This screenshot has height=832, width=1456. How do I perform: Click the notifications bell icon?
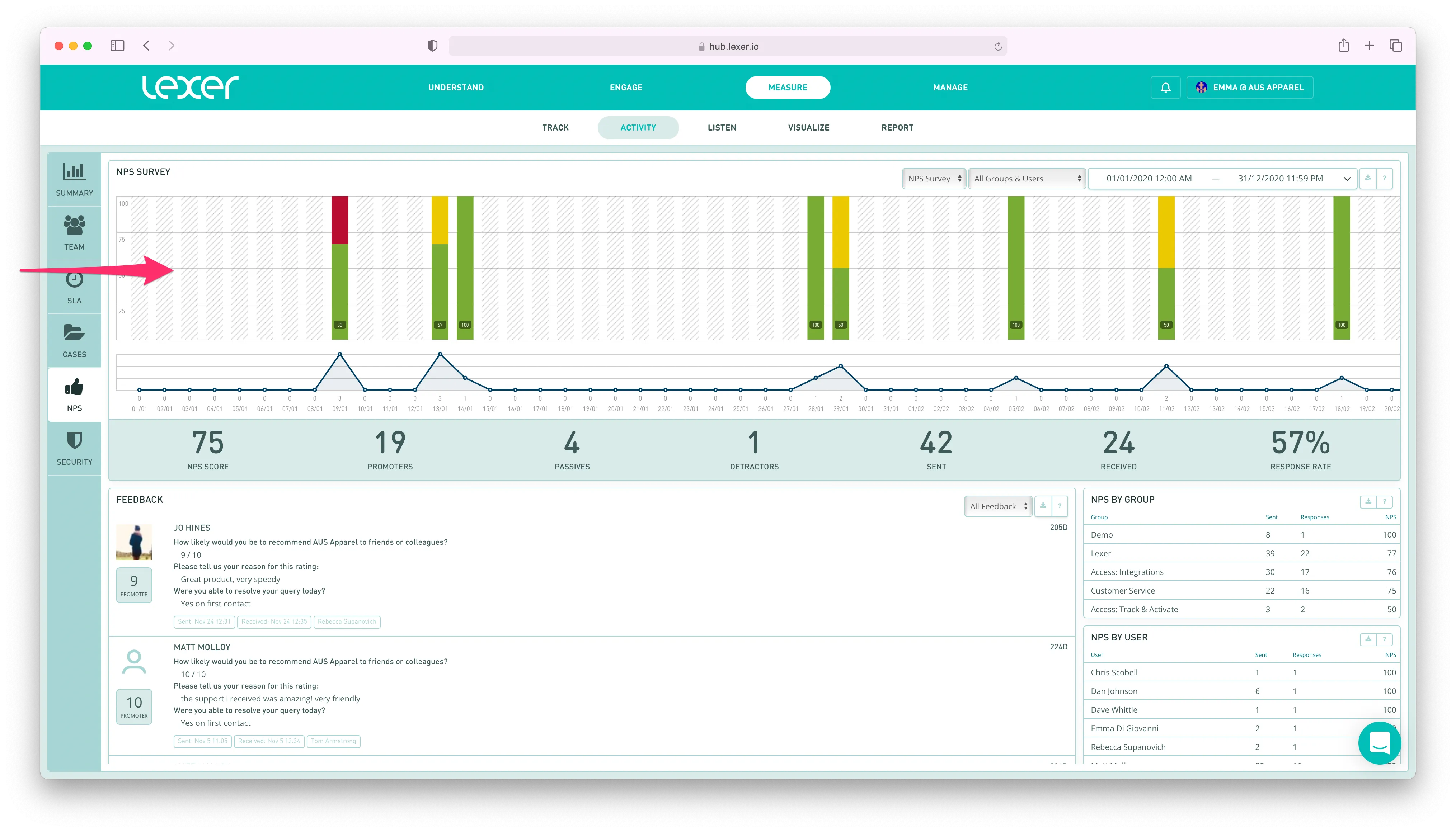tap(1165, 88)
